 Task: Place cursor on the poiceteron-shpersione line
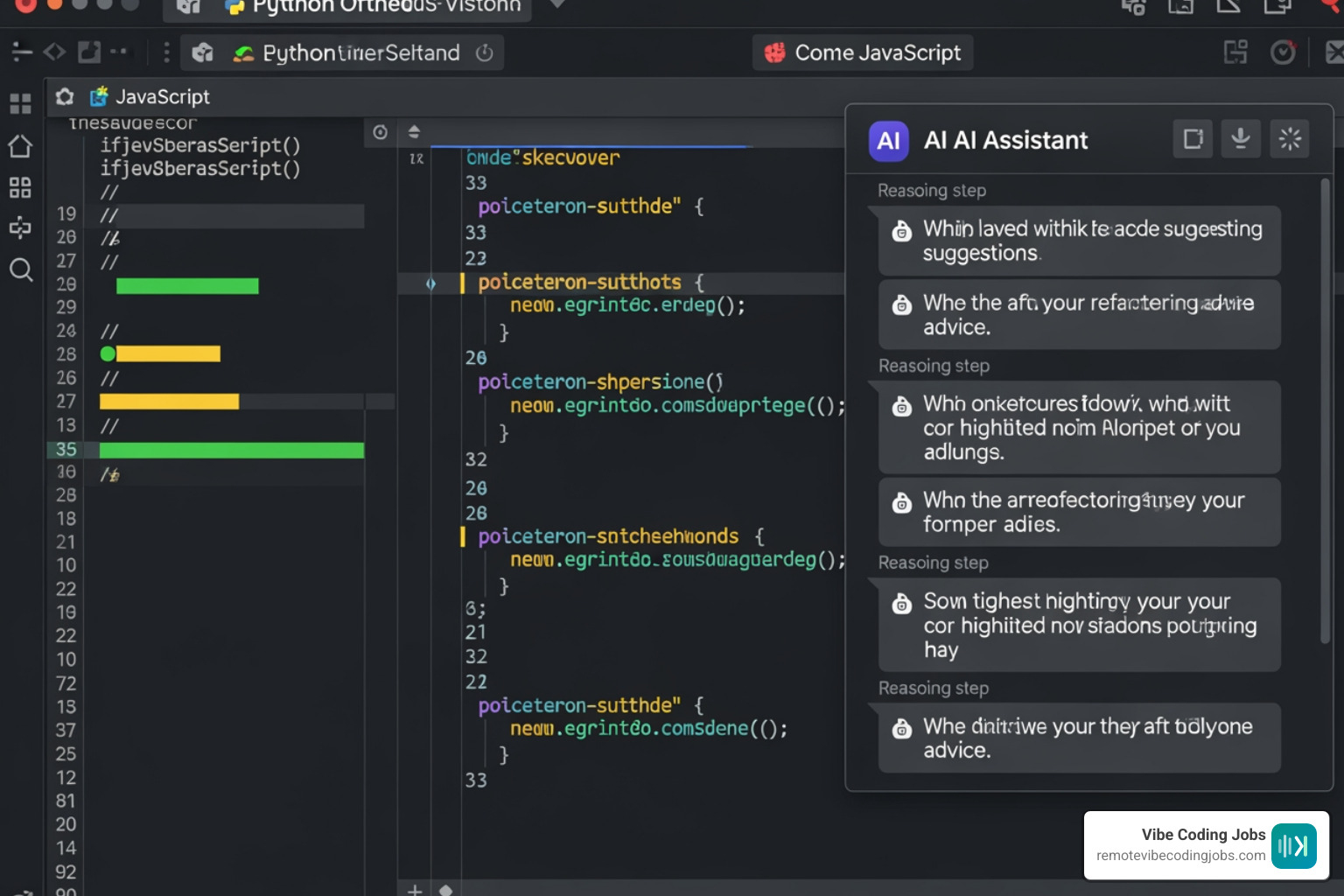point(600,382)
